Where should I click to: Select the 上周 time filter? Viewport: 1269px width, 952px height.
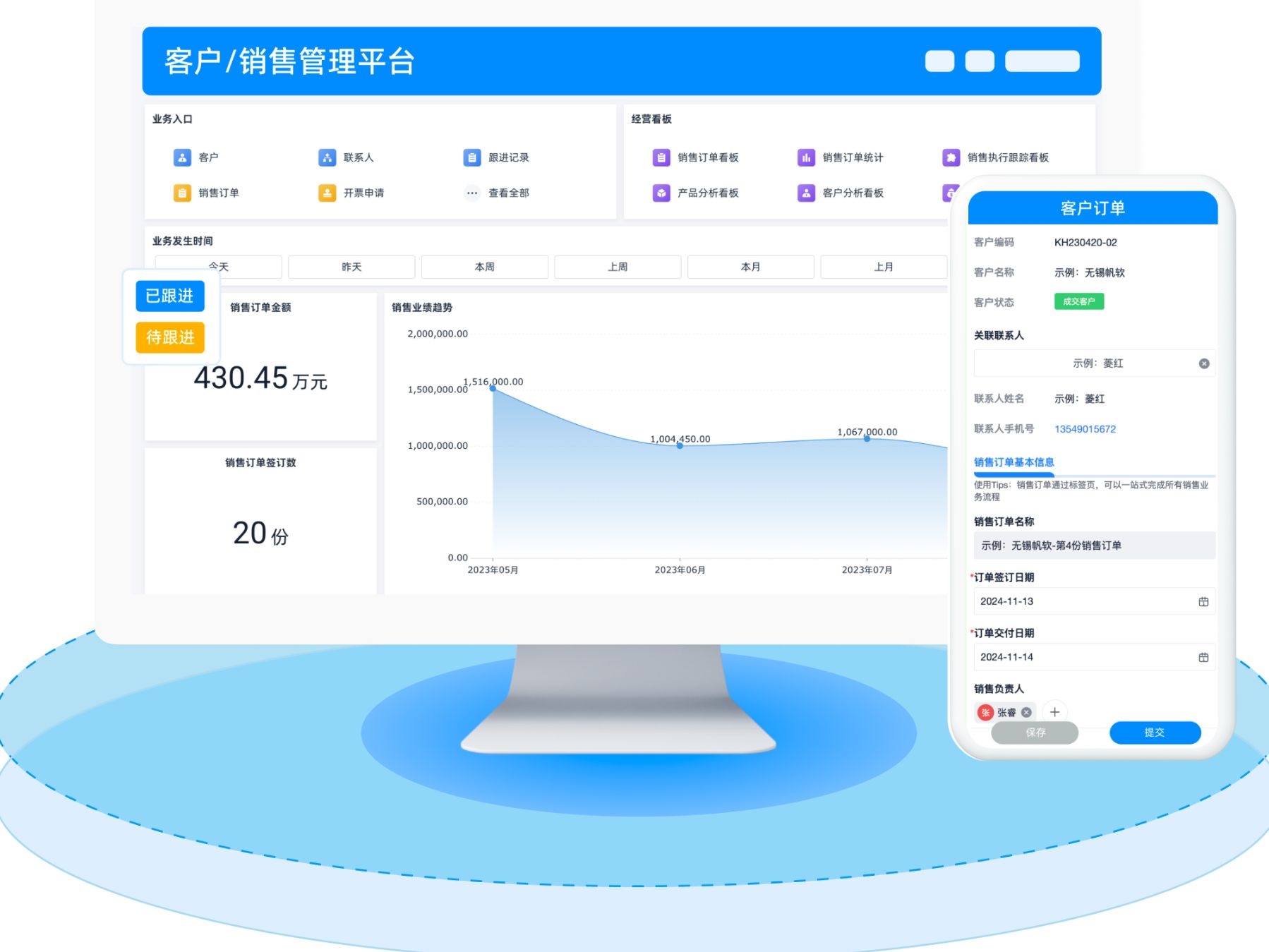coord(618,267)
